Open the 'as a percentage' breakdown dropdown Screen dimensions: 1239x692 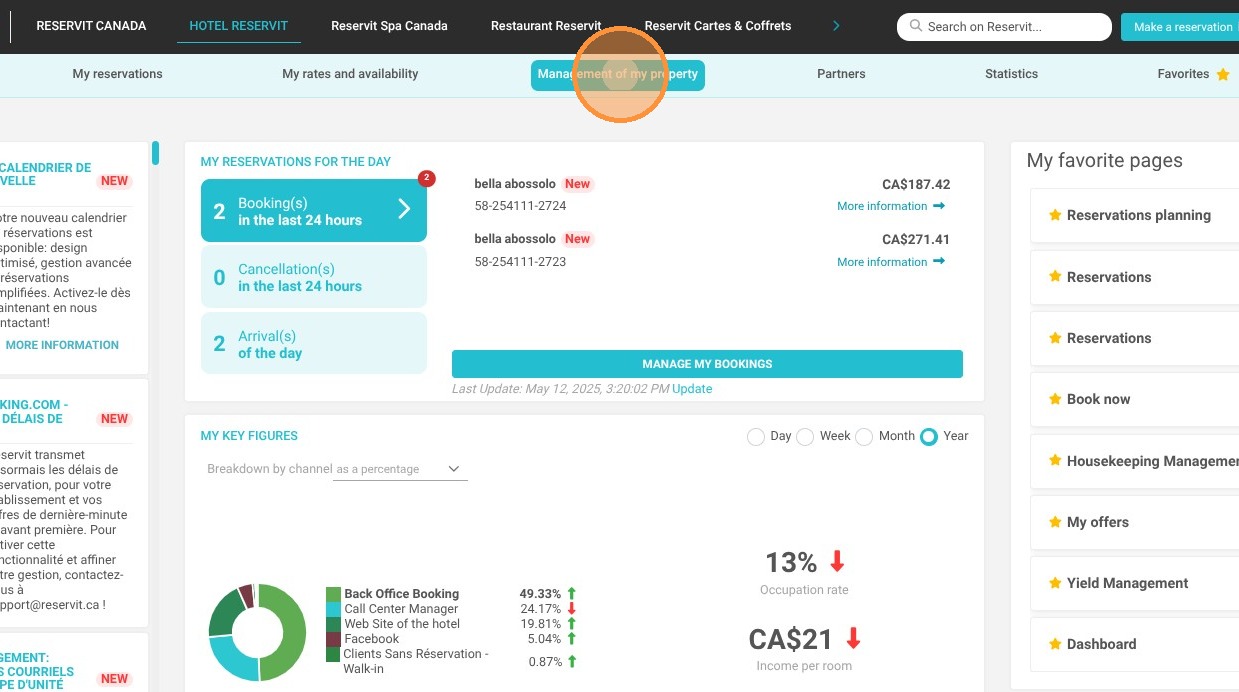click(400, 469)
